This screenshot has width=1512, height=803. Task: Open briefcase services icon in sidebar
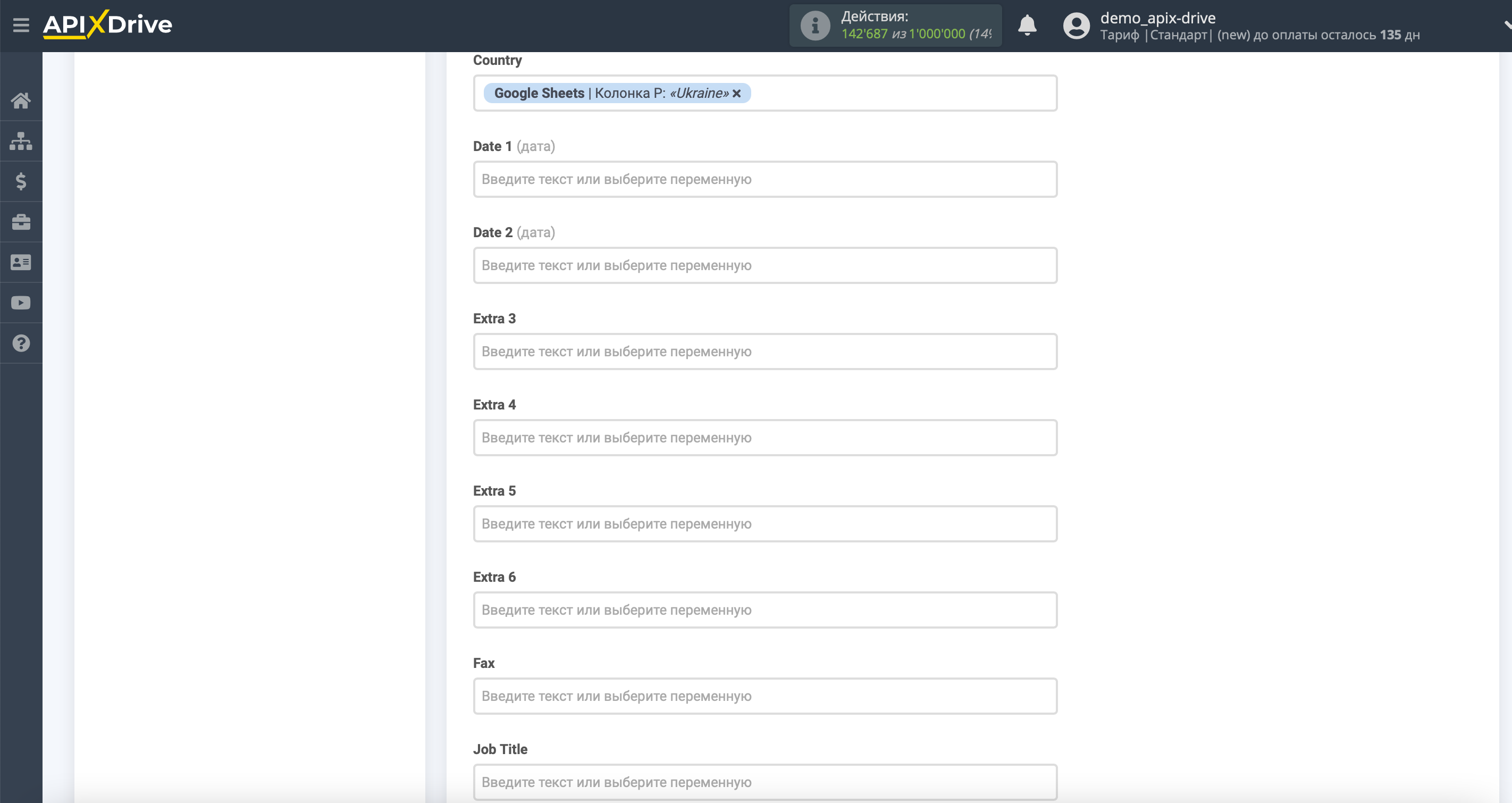21,222
